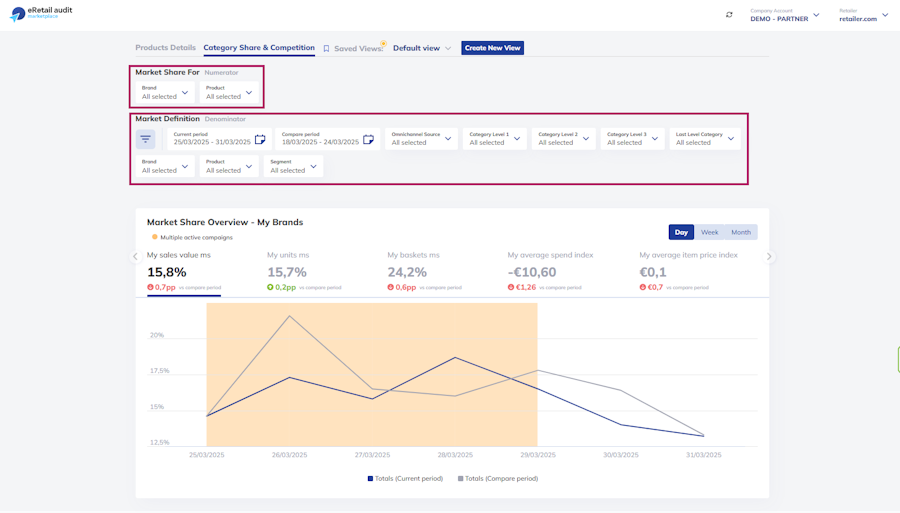Open the Default view selector
This screenshot has width=900, height=513.
(422, 48)
